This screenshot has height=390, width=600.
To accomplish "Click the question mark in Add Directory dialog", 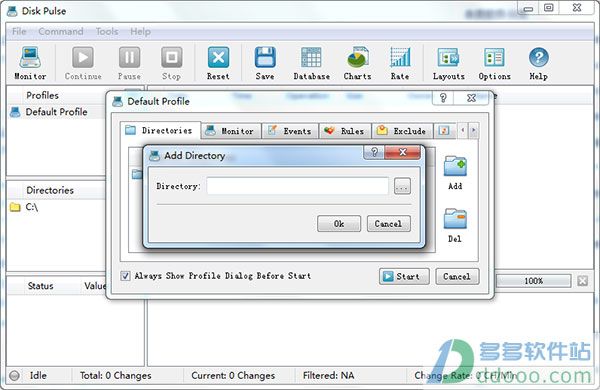I will pos(375,152).
